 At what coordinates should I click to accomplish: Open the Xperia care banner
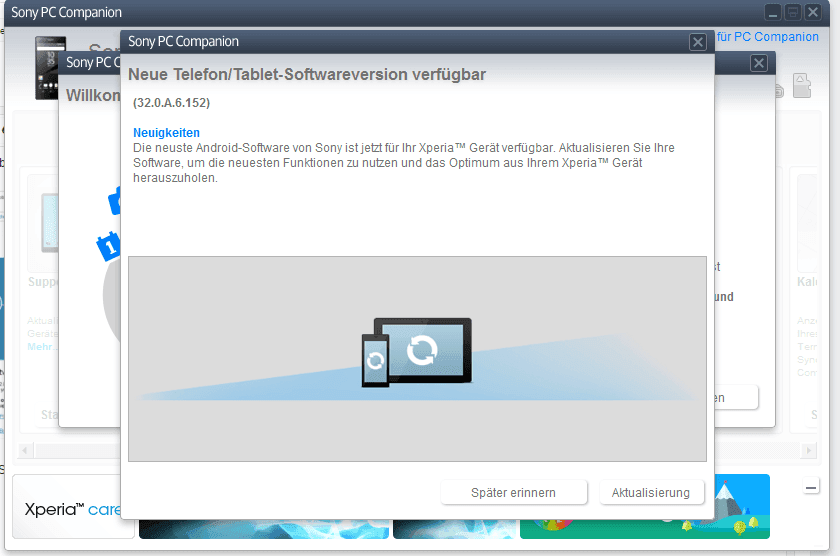72,508
